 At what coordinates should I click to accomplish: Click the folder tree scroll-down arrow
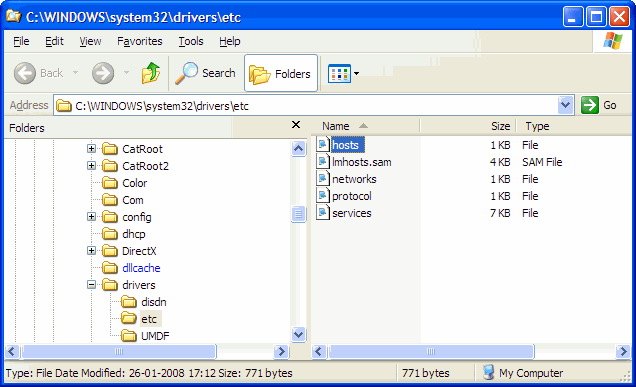(x=299, y=335)
